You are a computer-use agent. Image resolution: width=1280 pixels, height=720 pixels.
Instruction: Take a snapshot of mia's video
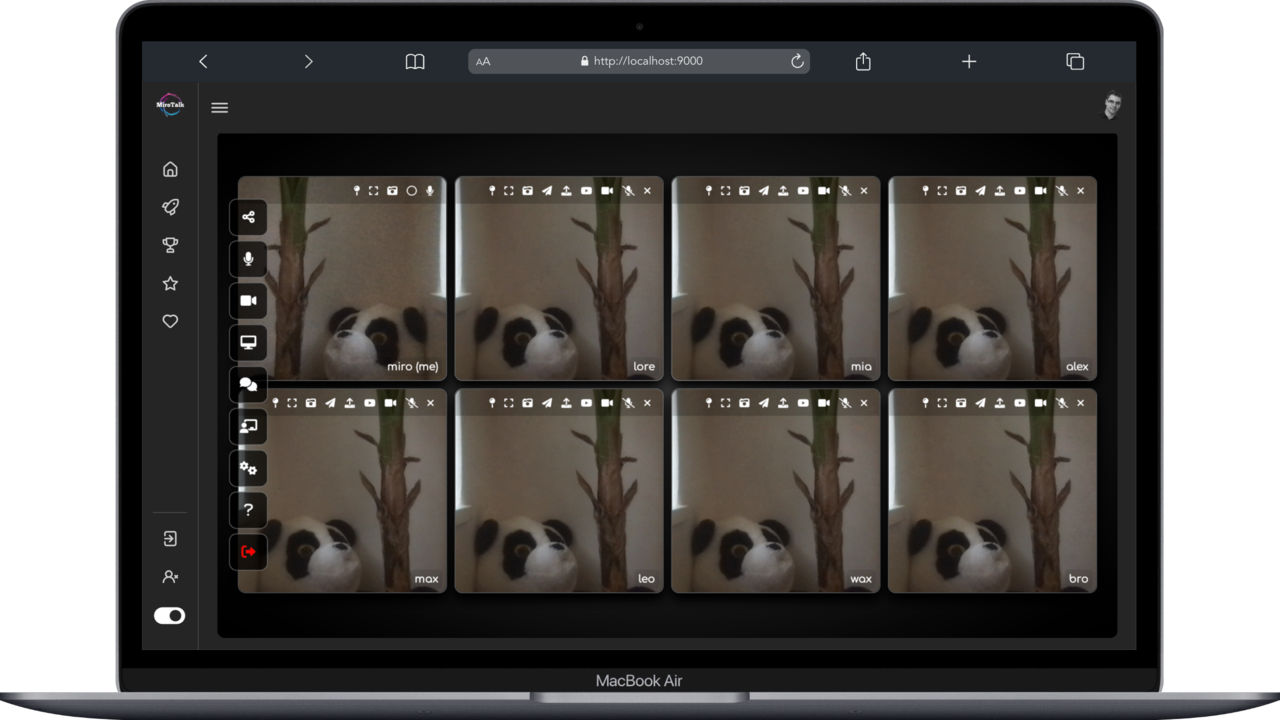[744, 190]
